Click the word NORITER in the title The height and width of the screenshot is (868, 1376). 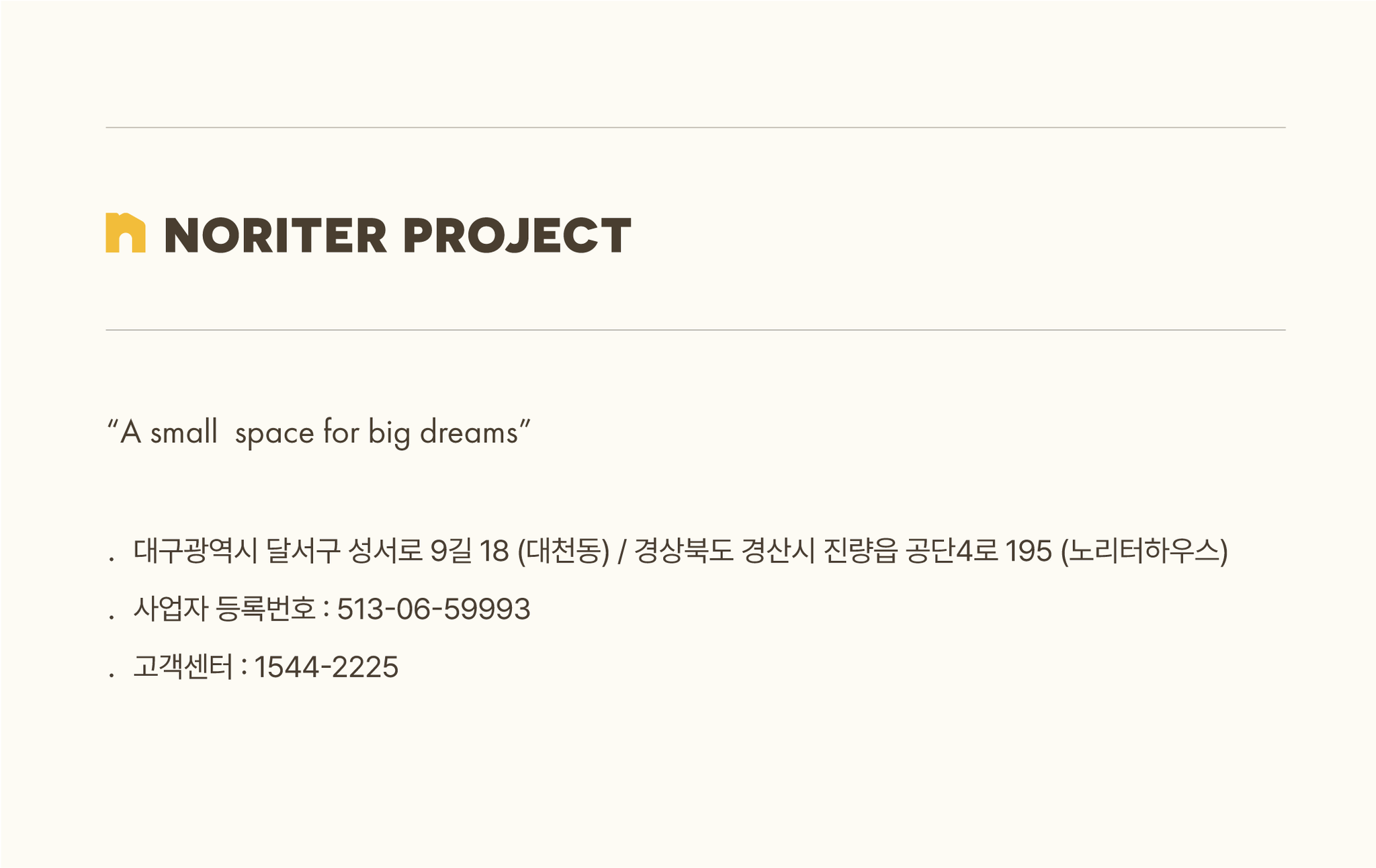pos(276,235)
